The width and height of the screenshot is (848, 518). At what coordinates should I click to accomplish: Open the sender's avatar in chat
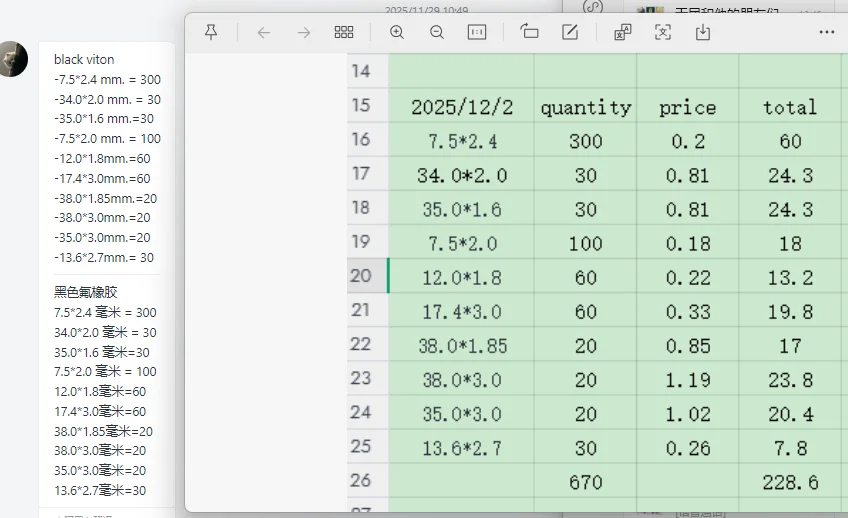13,59
